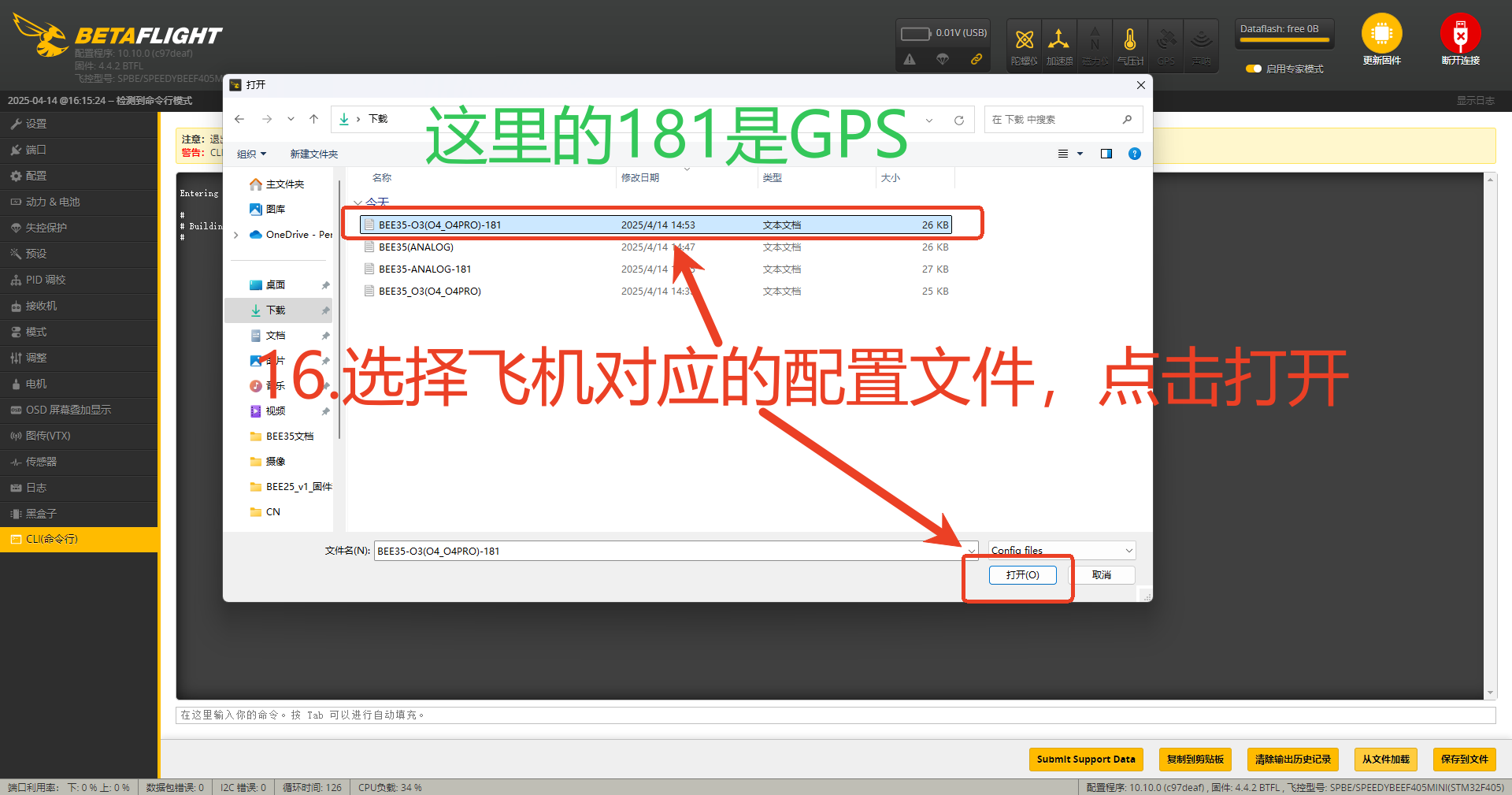Image resolution: width=1512 pixels, height=795 pixels.
Task: Click 从文件加载 load button
Action: [1385, 760]
